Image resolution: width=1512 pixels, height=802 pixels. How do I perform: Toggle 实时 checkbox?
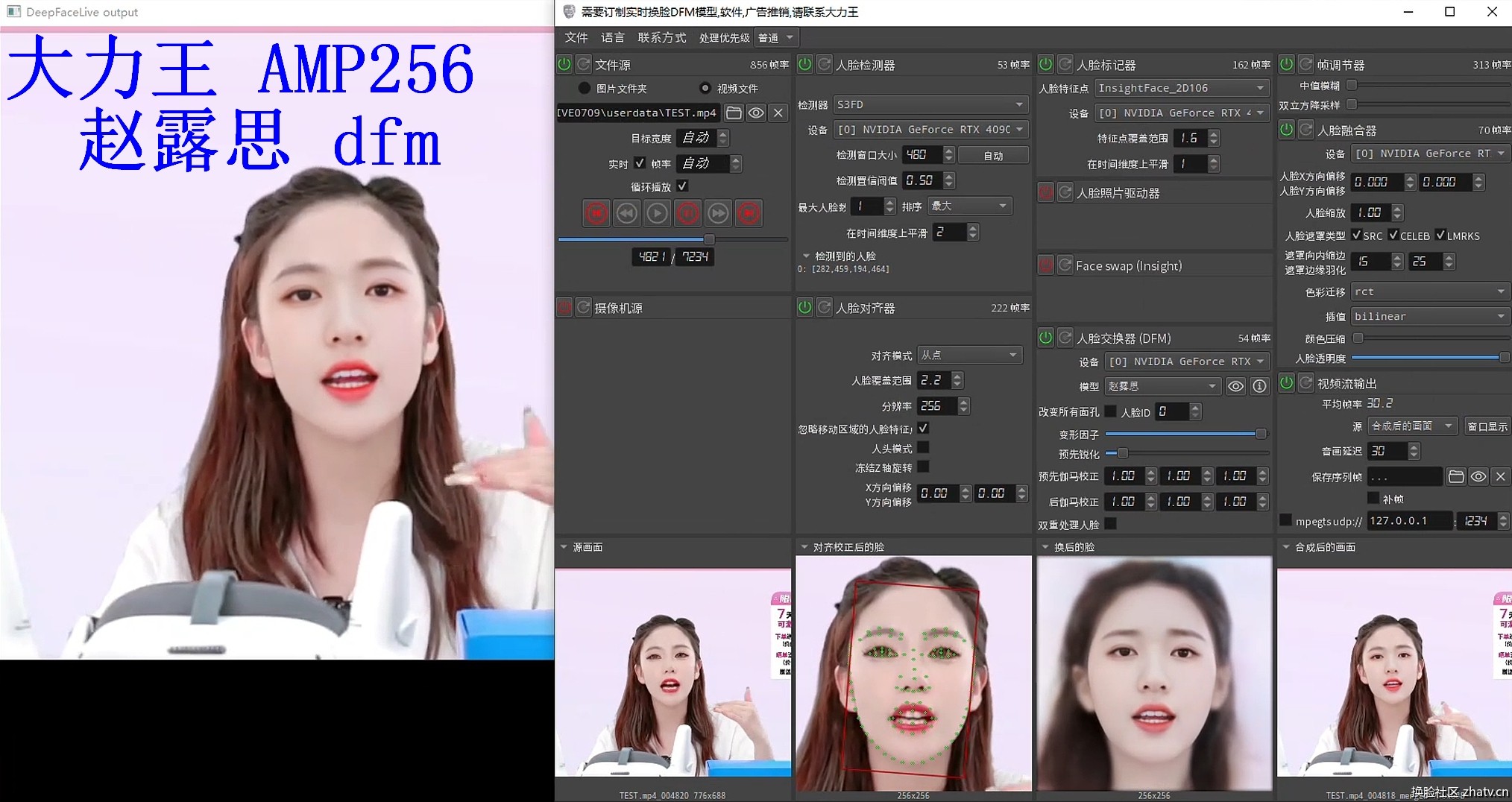click(640, 162)
